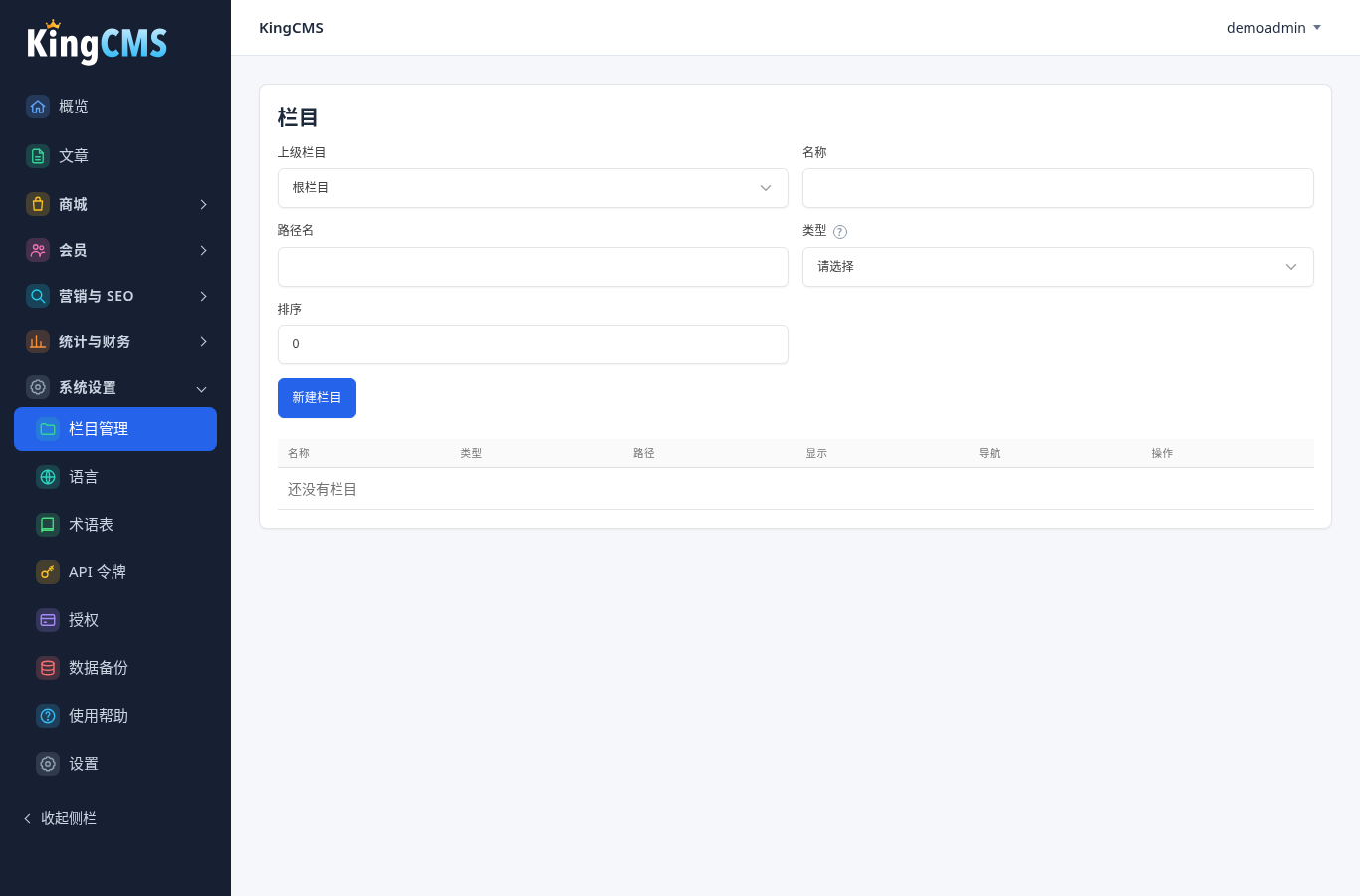Click the 新建栏目 button

pos(317,398)
